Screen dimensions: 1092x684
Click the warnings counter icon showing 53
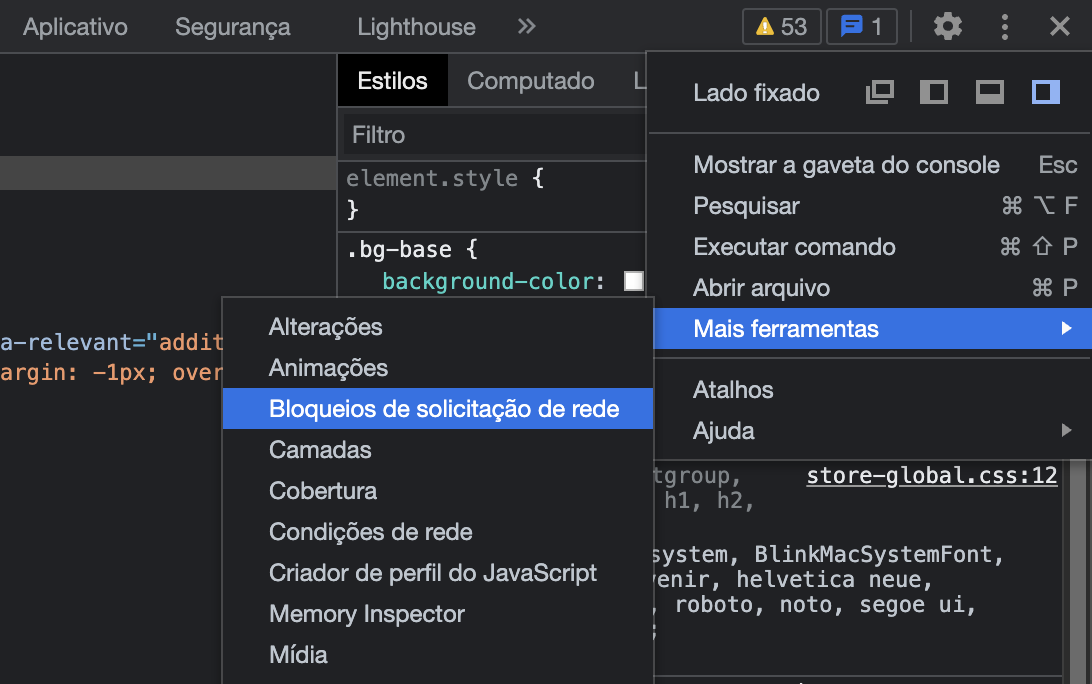pos(781,27)
